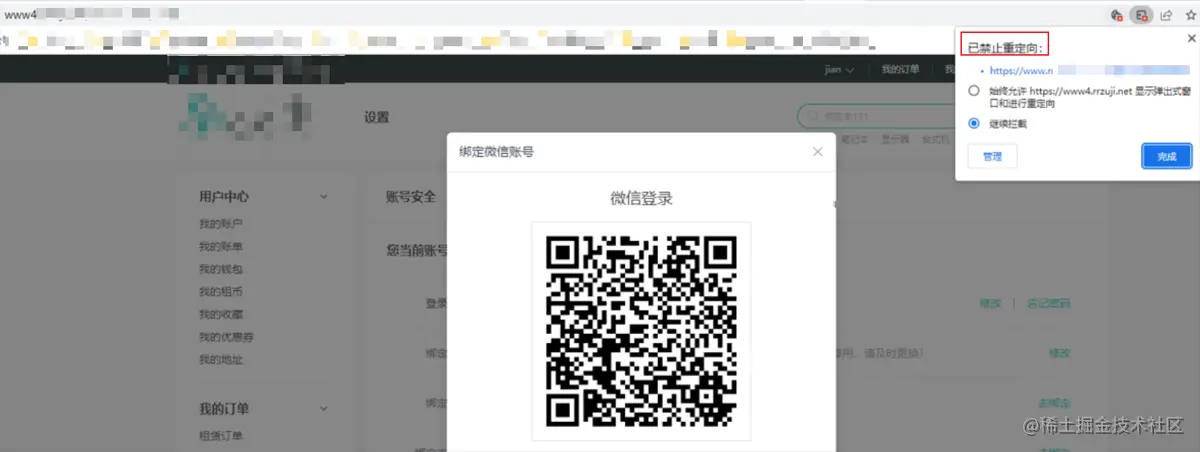Screen dimensions: 1200x452
Task: Click the 设置 page heading
Action: 376,117
